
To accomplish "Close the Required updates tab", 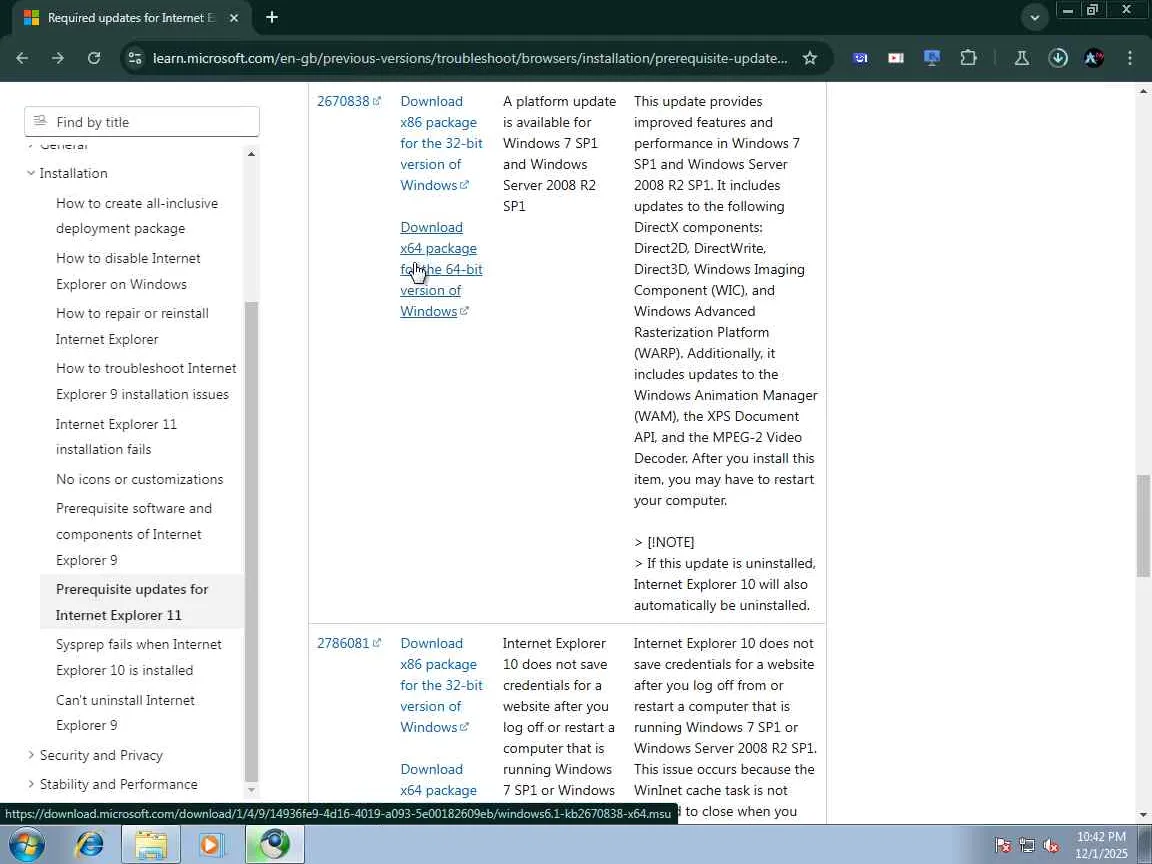I will (234, 18).
